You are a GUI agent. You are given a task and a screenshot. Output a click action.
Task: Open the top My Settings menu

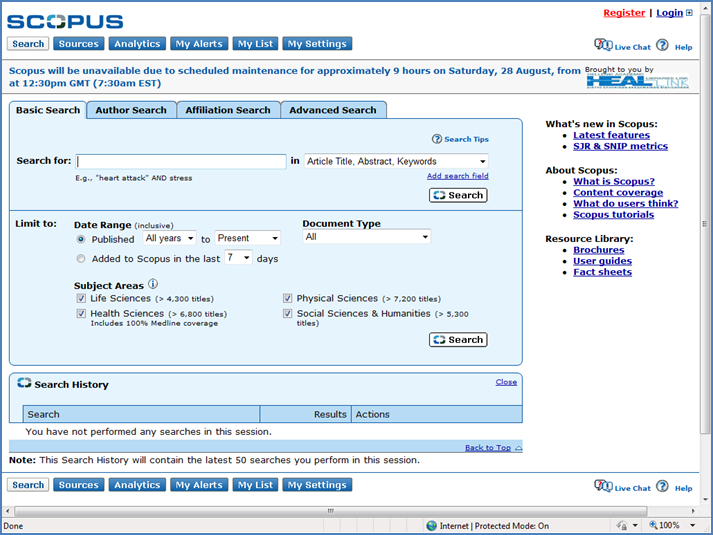[x=317, y=44]
